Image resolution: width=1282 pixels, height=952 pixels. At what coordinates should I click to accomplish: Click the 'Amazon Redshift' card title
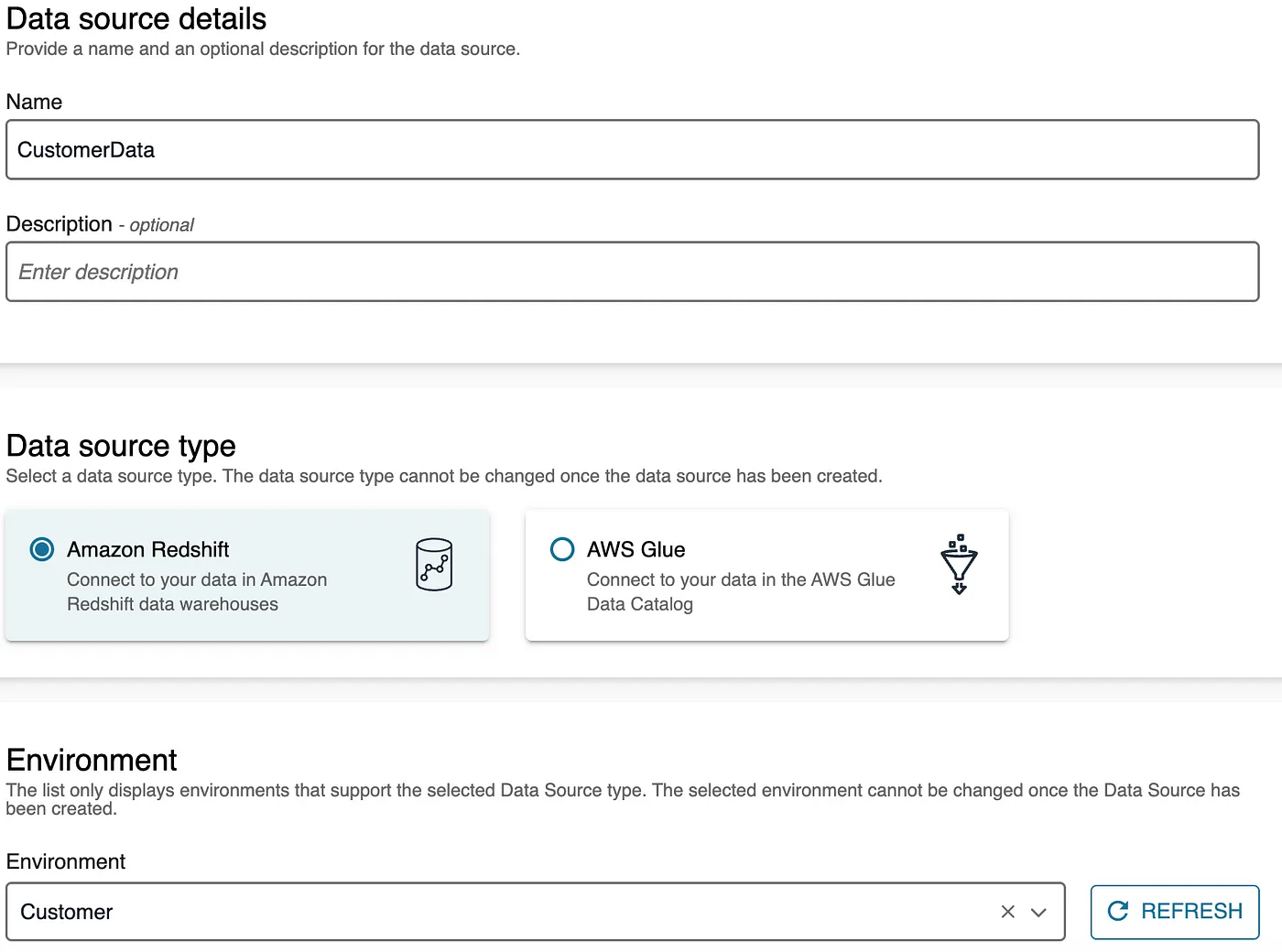(x=148, y=549)
